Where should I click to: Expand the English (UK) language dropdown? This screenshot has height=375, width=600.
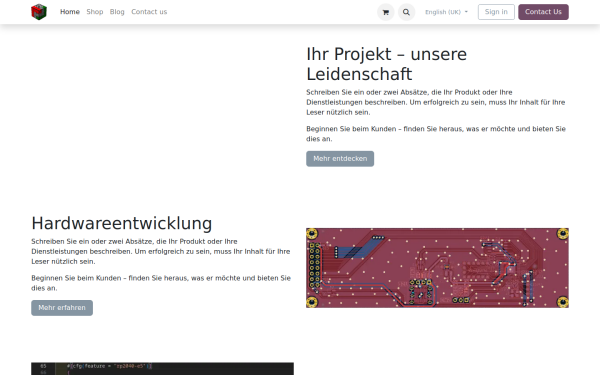tap(446, 12)
